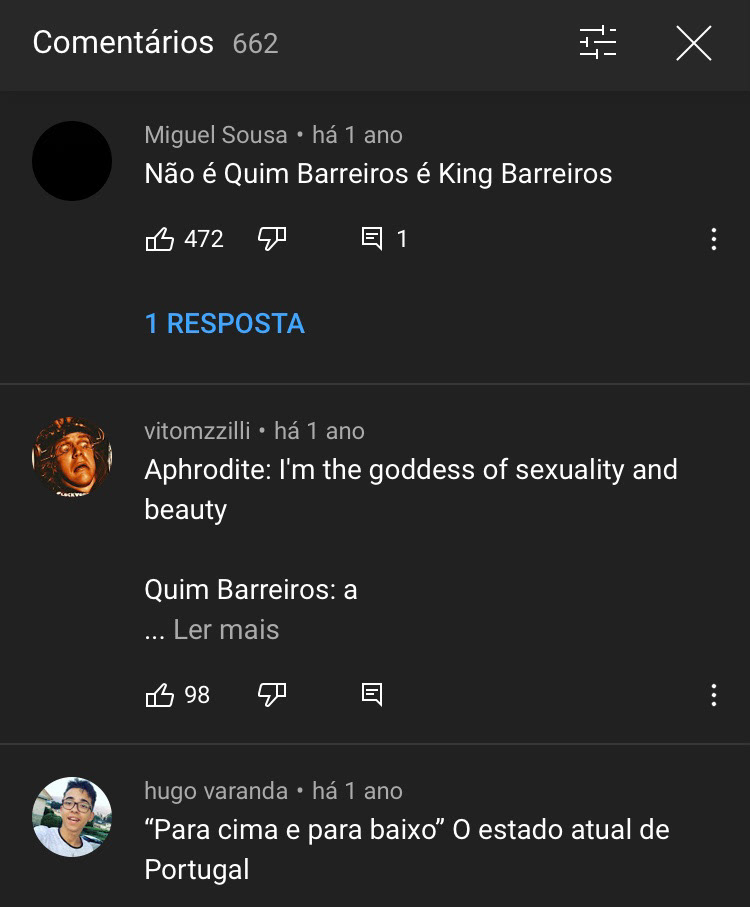
Task: Select the 'Para cima e para baixo' comment
Action: 407,849
